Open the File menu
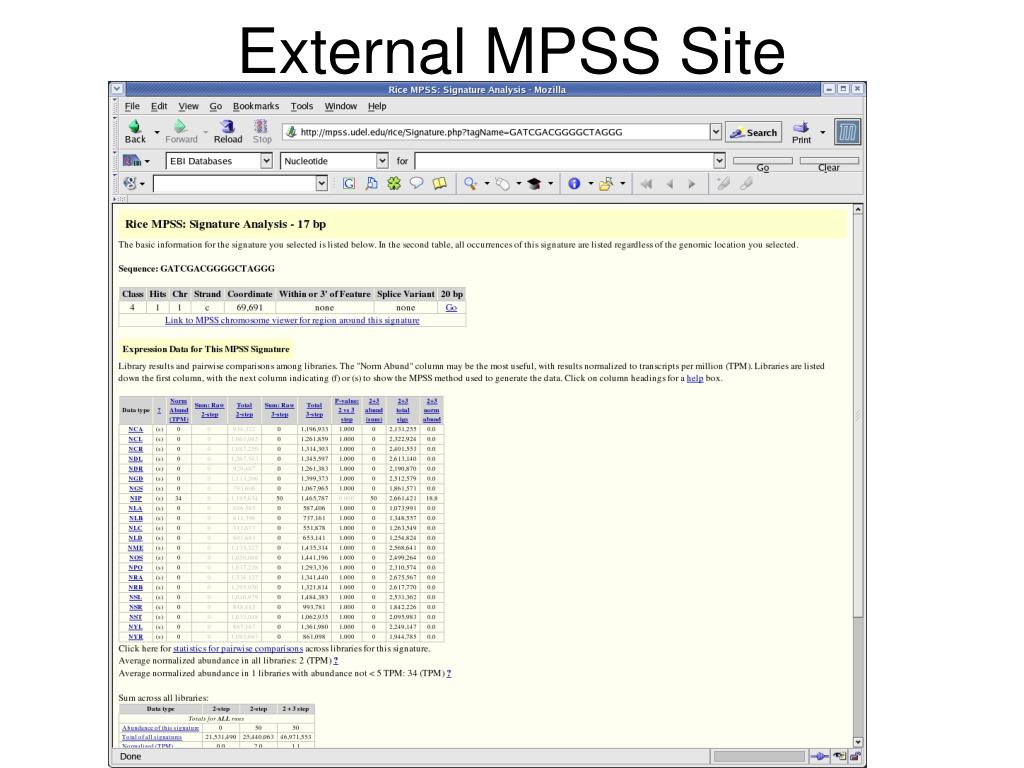The height and width of the screenshot is (768, 1024). pos(132,106)
